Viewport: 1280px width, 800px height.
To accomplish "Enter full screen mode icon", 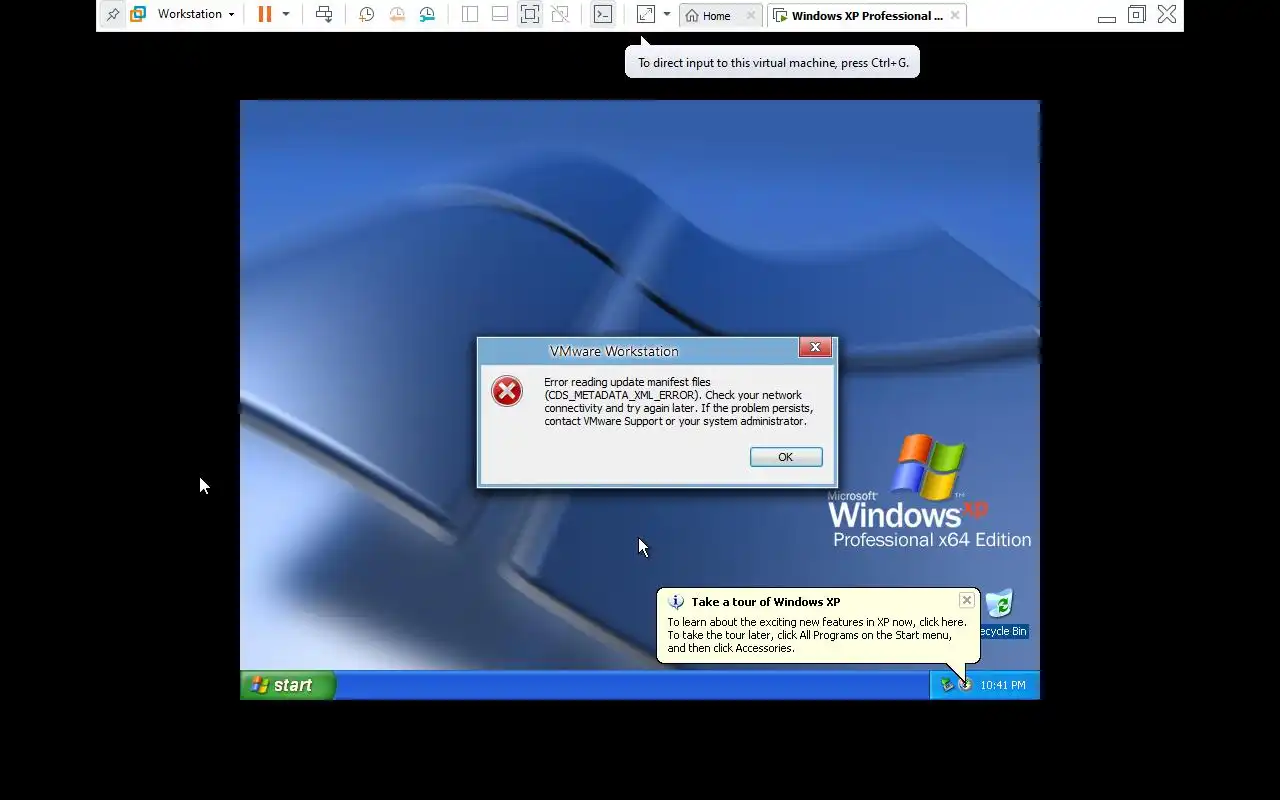I will [x=530, y=15].
